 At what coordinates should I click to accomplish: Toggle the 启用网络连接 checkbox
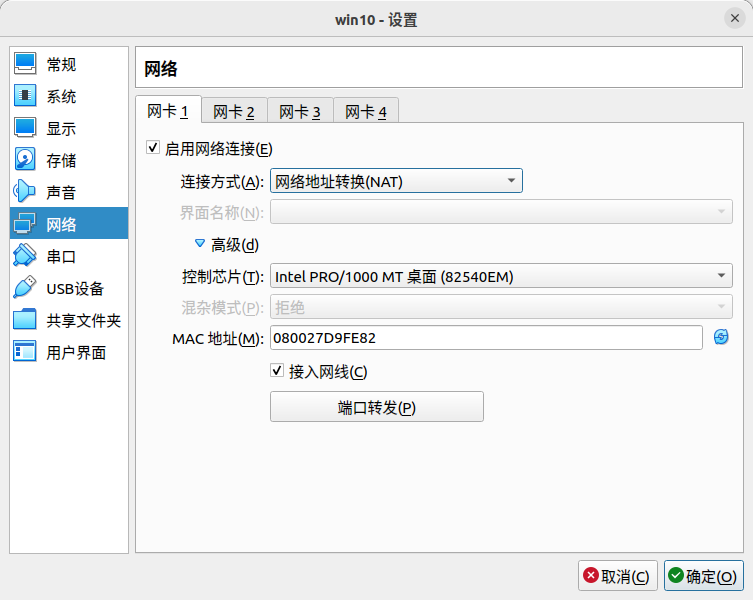coord(153,148)
